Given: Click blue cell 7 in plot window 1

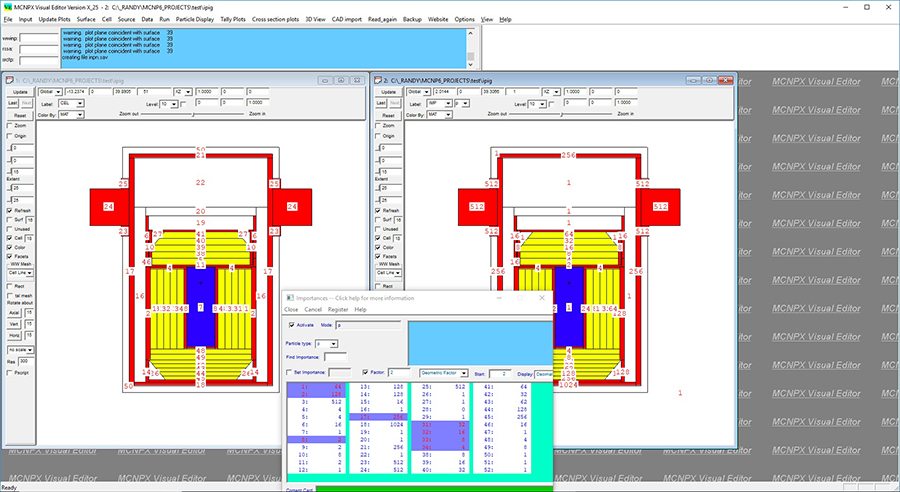Looking at the screenshot, I should coord(200,308).
